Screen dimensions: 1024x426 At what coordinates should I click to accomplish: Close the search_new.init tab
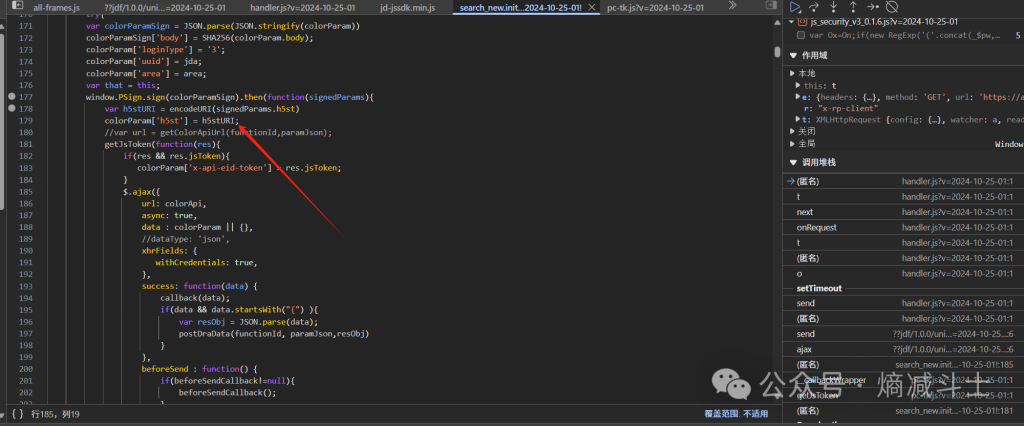tap(590, 8)
